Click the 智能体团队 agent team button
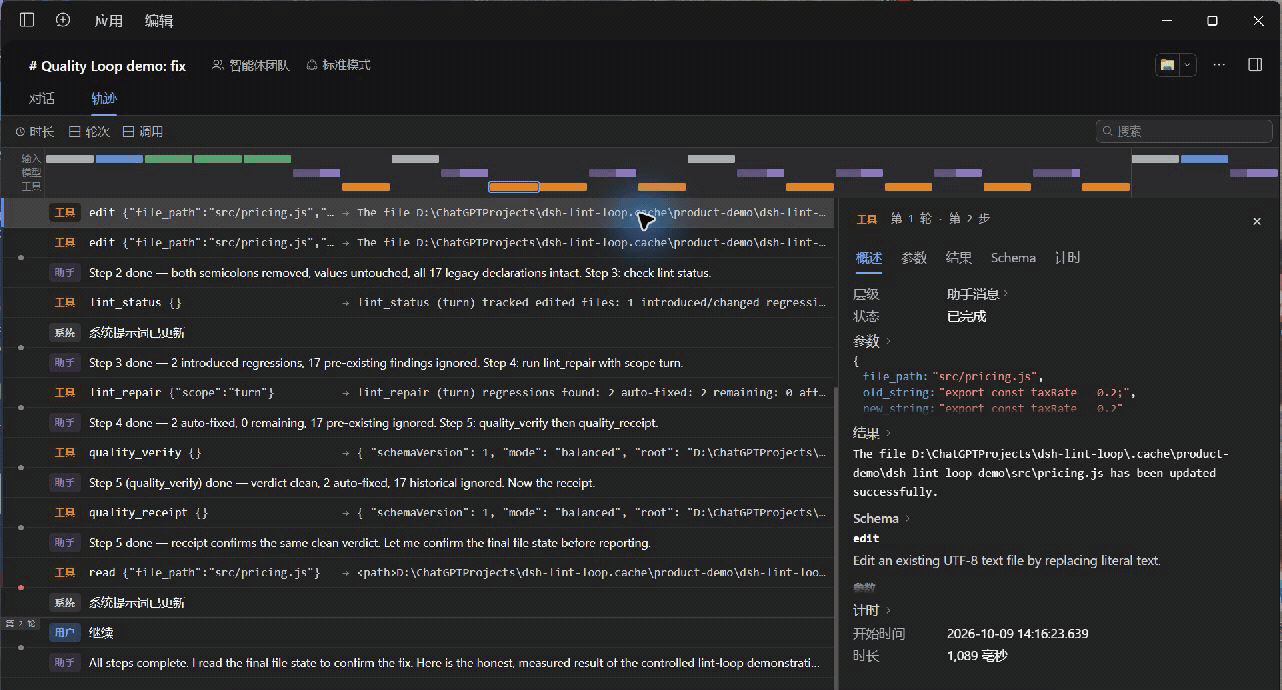 pos(250,65)
